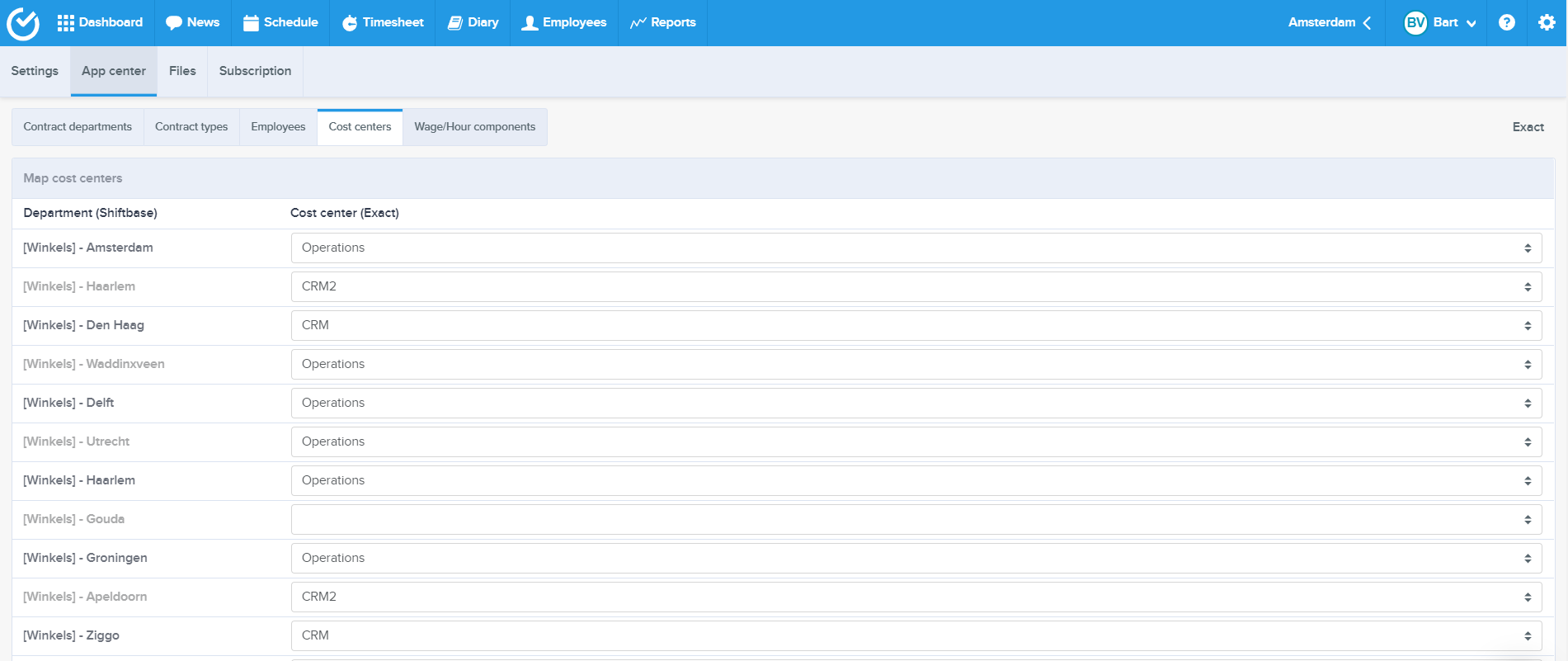Viewport: 1568px width, 661px height.
Task: Open the Haarlem dropdown showing Operations
Action: pyautogui.click(x=916, y=481)
